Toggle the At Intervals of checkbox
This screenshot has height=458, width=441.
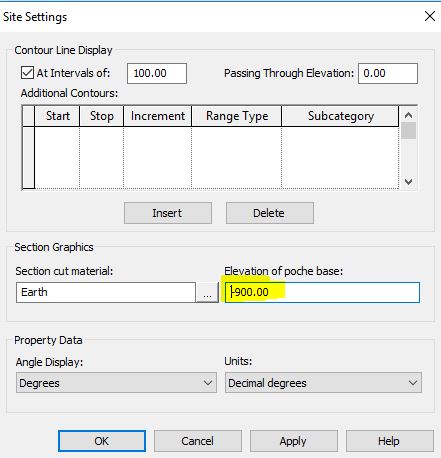coord(27,73)
